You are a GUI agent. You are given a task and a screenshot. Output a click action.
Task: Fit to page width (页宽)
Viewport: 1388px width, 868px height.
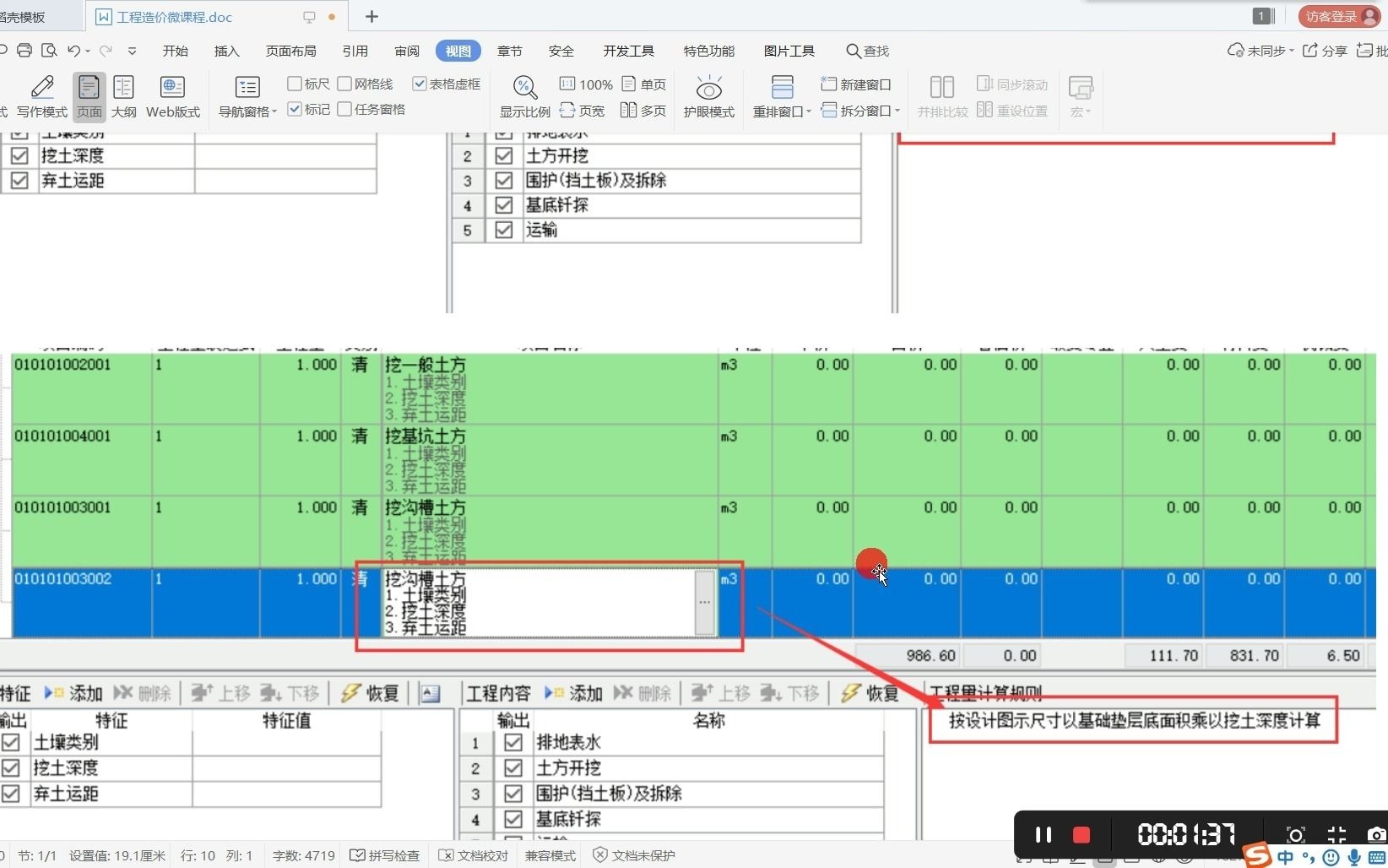[583, 111]
